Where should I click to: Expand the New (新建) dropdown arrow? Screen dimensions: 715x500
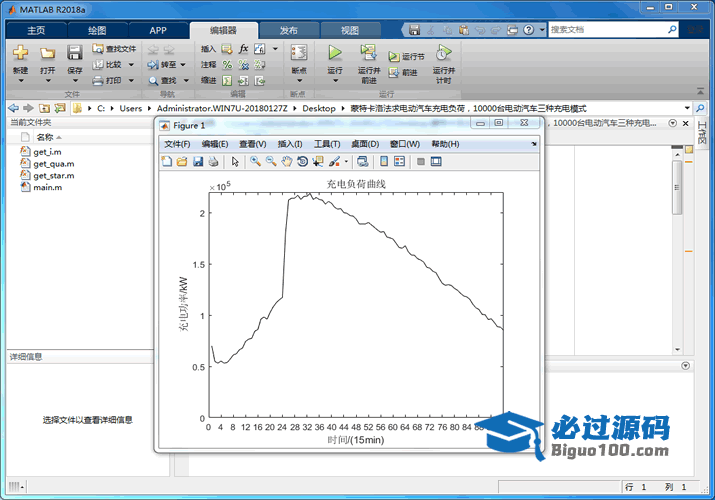point(20,81)
